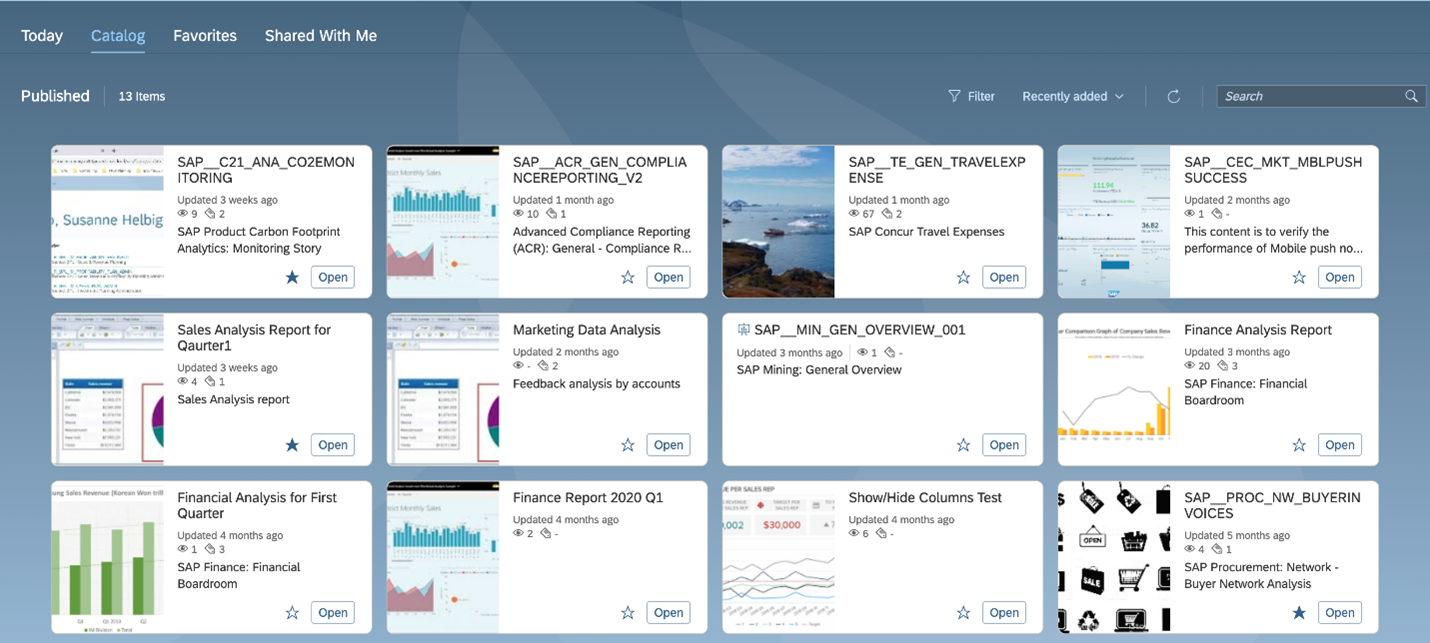1430x643 pixels.
Task: Unfavorite Sales Analysis Report for Qaurter1
Action: tap(292, 445)
